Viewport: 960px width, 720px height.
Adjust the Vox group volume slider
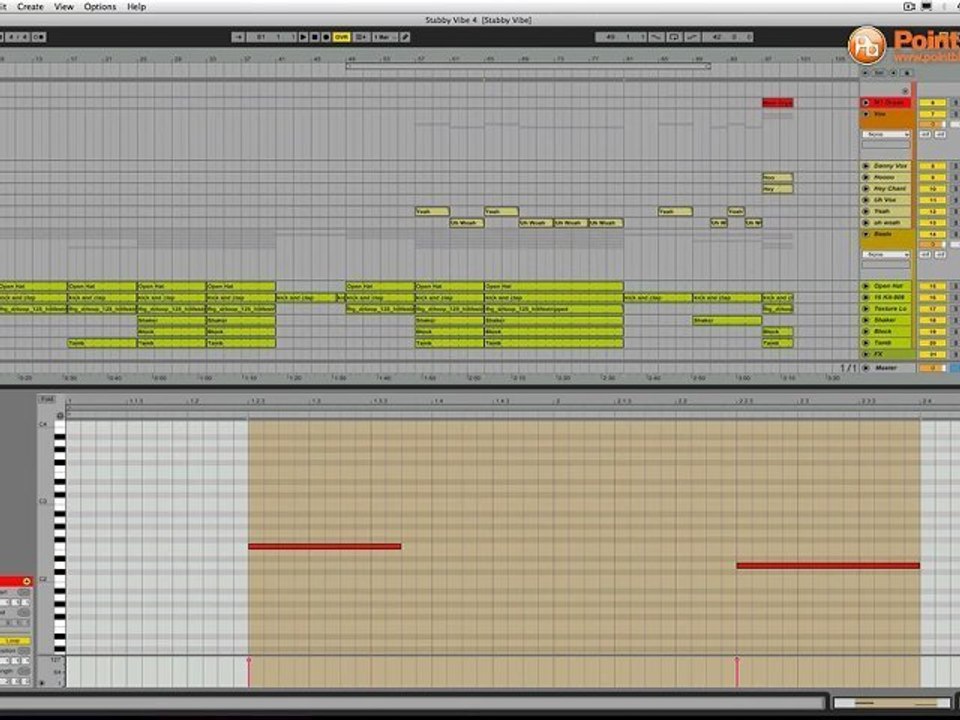coord(932,124)
